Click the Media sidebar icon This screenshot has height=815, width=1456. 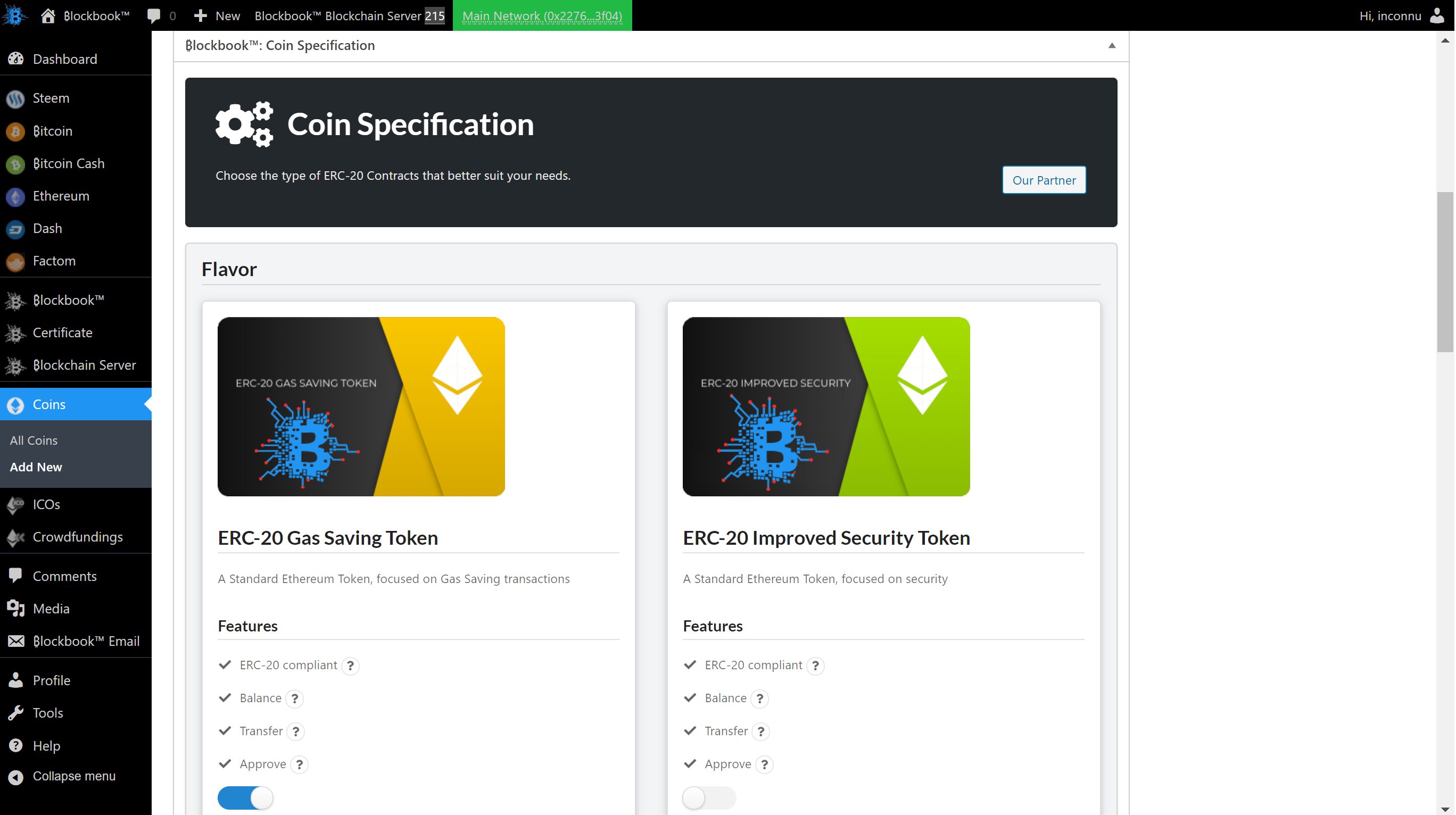tap(16, 609)
